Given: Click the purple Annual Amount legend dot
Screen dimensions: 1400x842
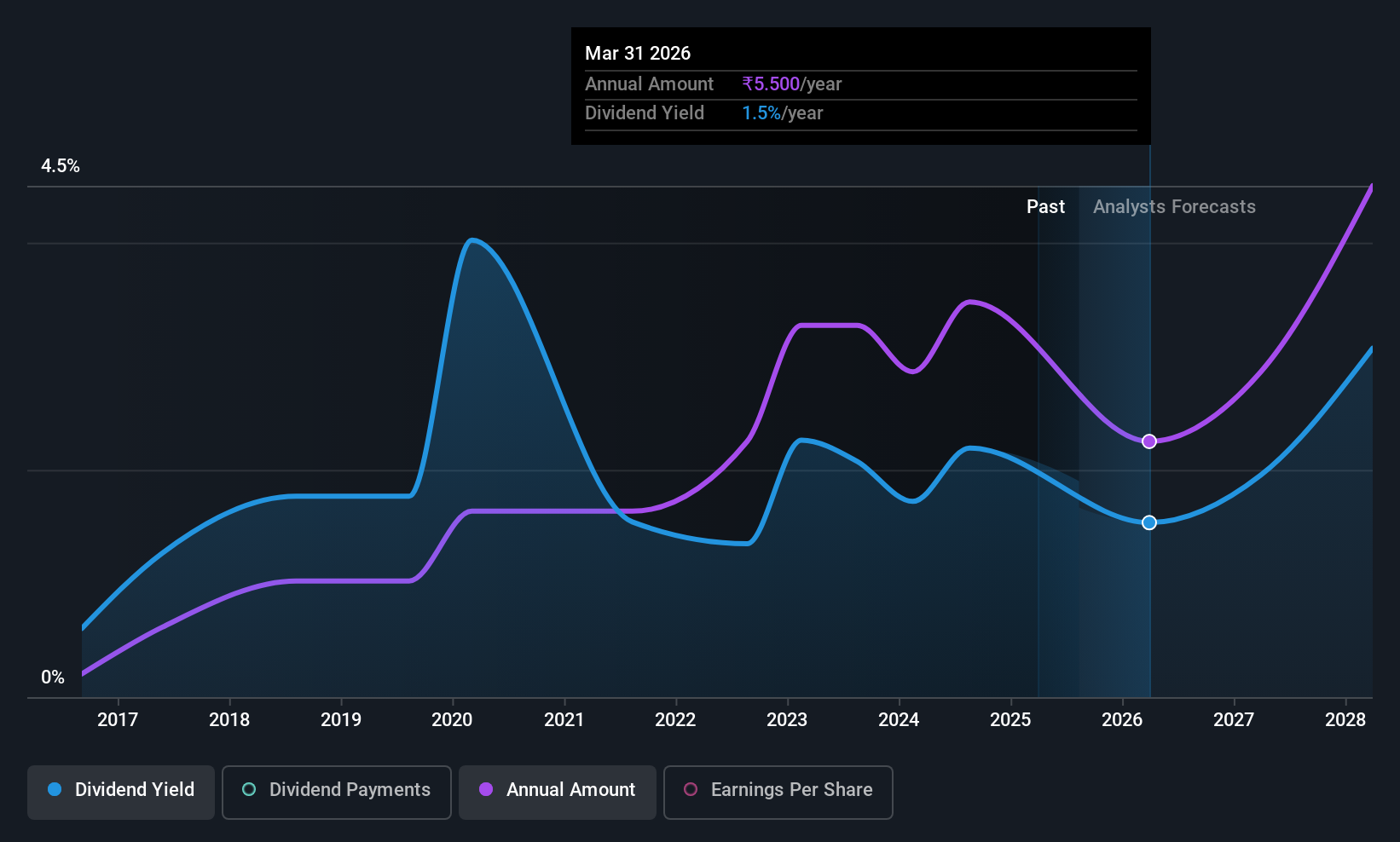Looking at the screenshot, I should click(486, 789).
